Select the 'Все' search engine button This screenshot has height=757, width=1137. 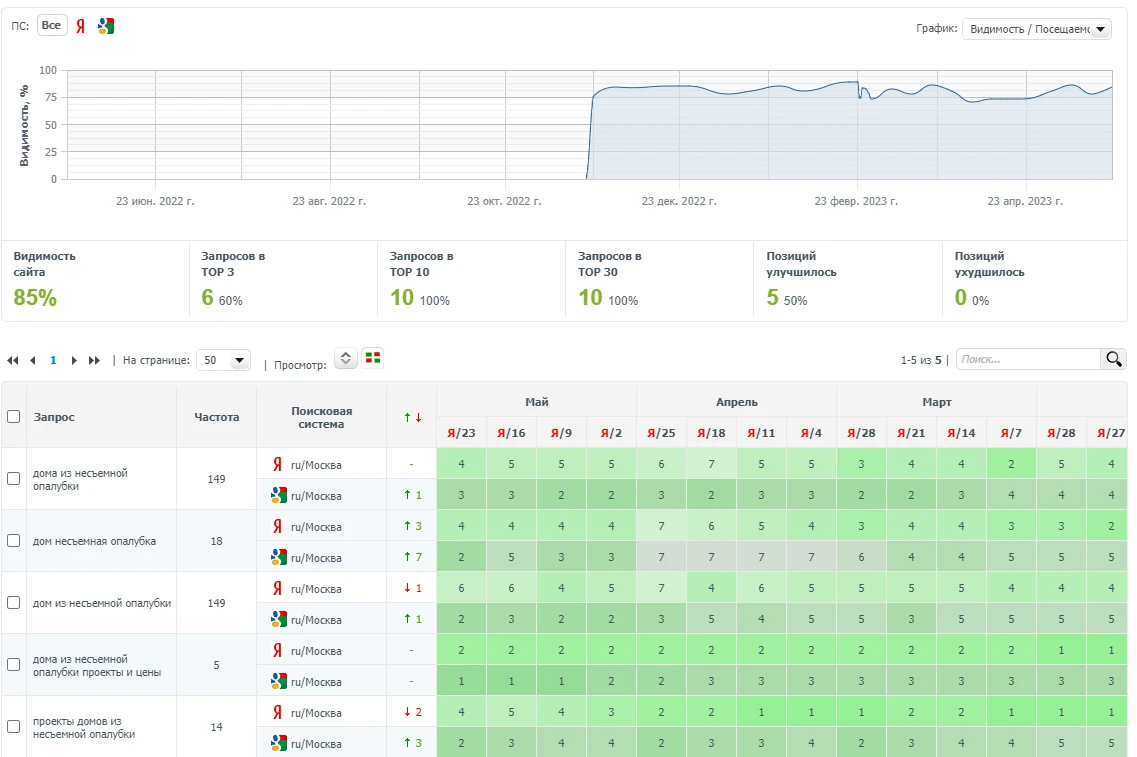pyautogui.click(x=51, y=25)
